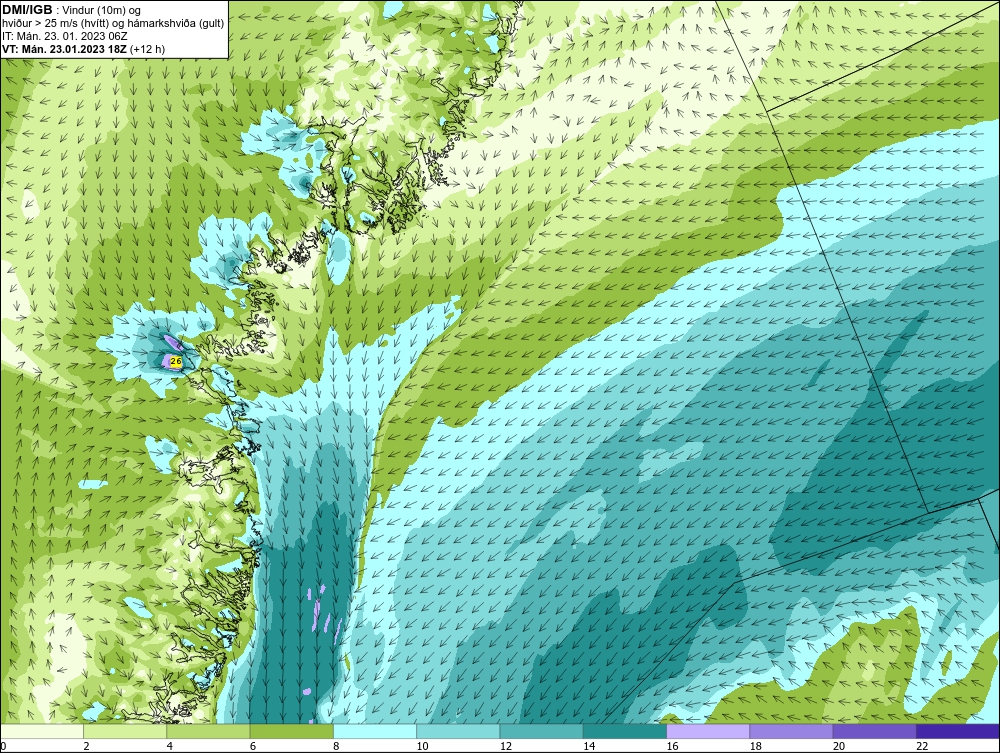
Task: Click the color bar segment between 2 and 4
Action: [125, 731]
